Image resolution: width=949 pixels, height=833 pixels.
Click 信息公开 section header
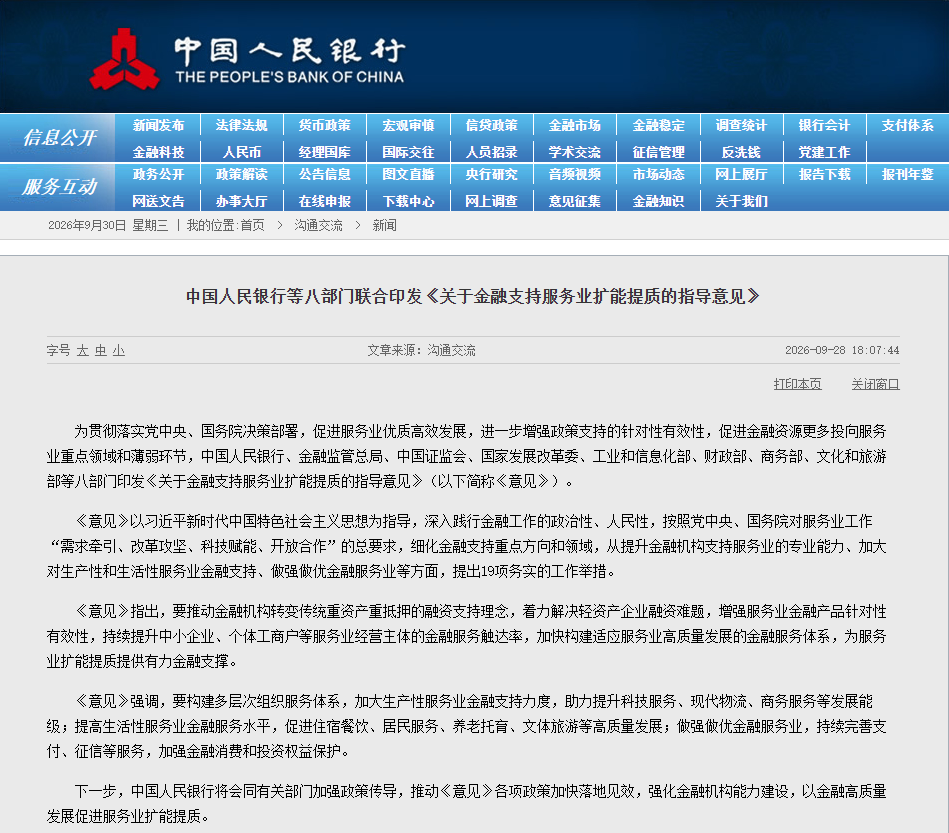[x=59, y=137]
